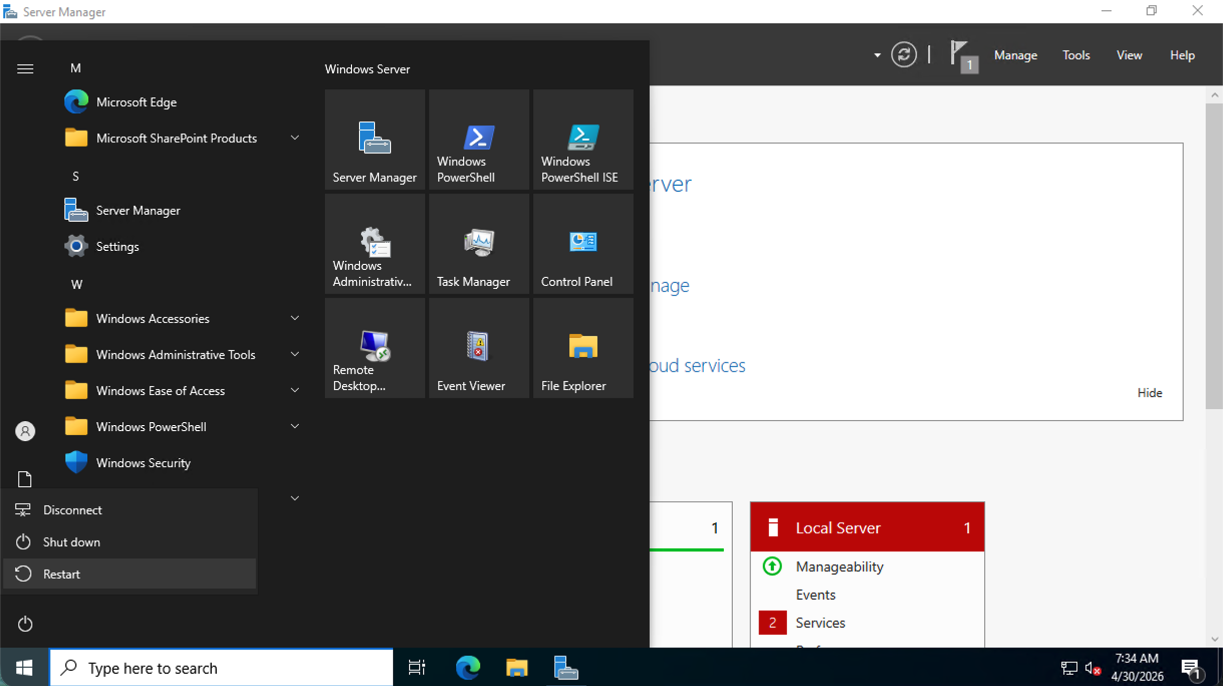The height and width of the screenshot is (686, 1223).
Task: Click the taskbar clock and date
Action: click(1136, 668)
